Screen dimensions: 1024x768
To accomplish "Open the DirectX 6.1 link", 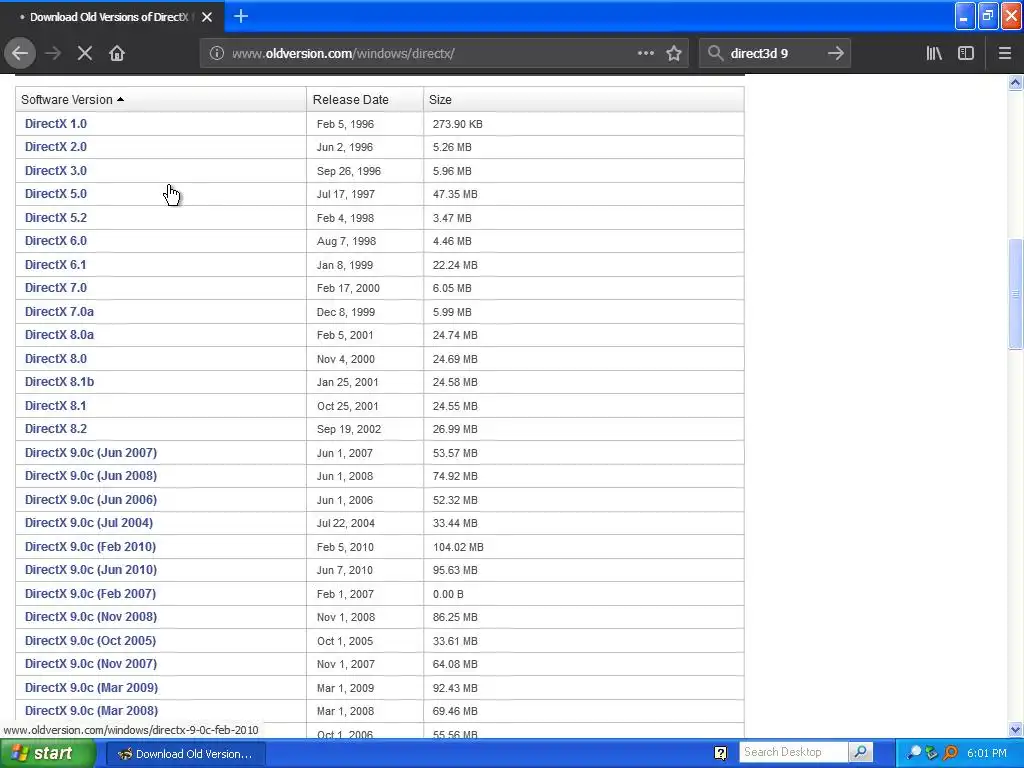I will click(x=56, y=264).
